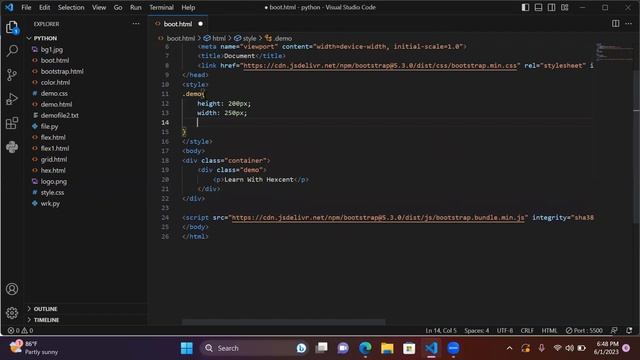Open the Manage gear icon
Viewport: 640px width, 360px height.
(x=12, y=313)
